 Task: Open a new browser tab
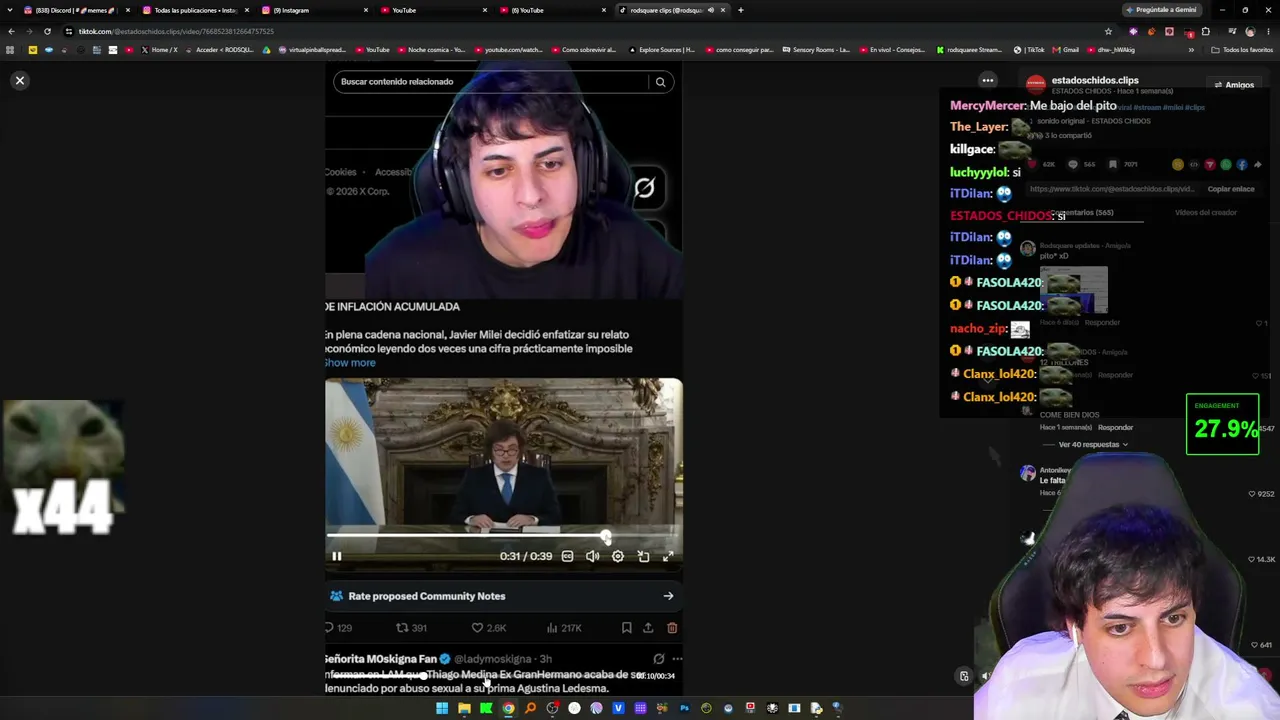(740, 10)
